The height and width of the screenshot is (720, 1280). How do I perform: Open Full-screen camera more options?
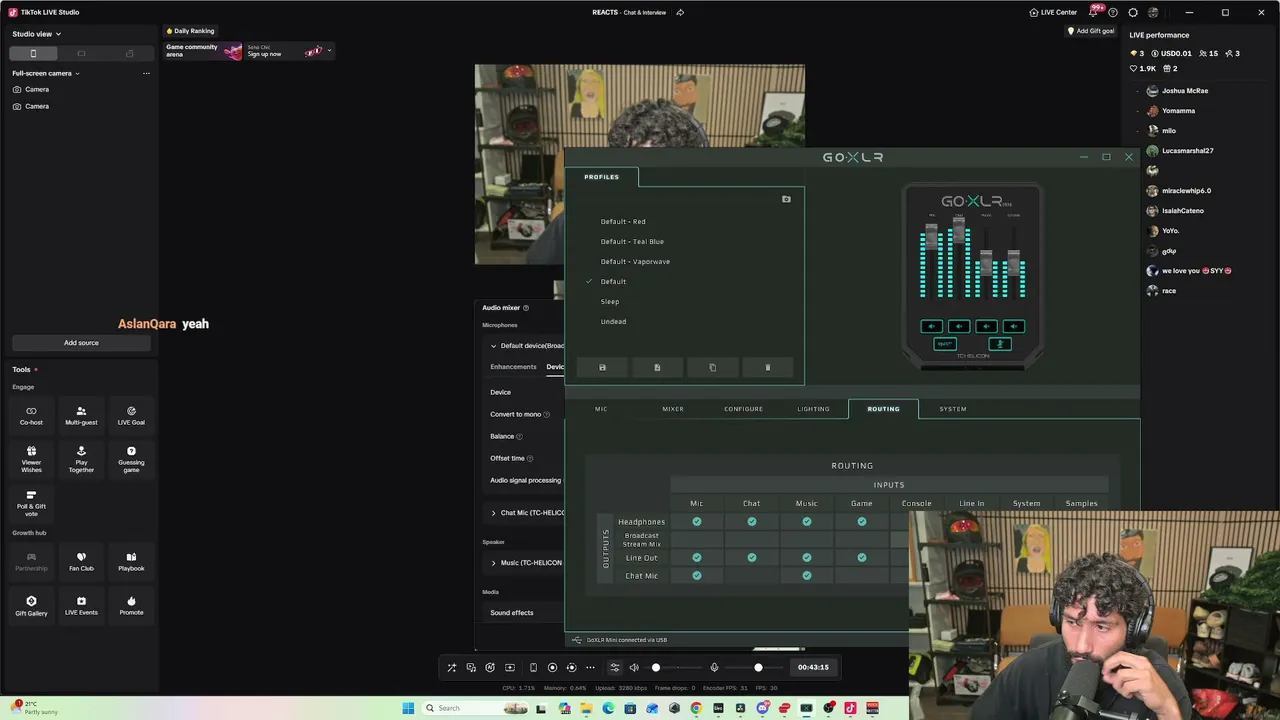point(146,73)
